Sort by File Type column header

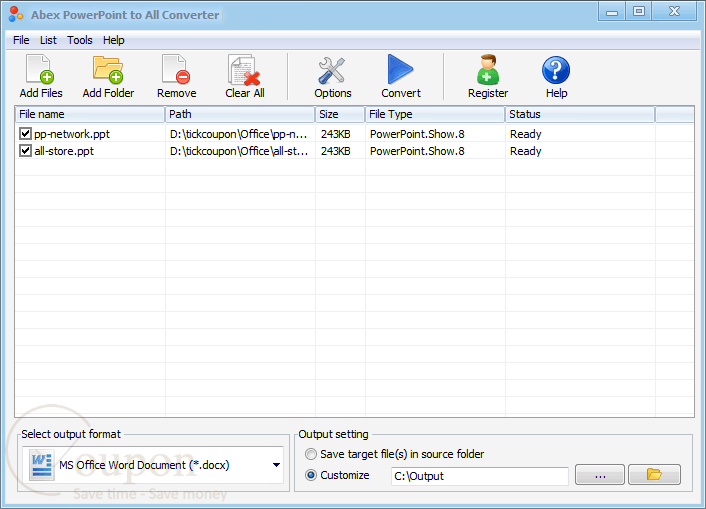[x=435, y=114]
